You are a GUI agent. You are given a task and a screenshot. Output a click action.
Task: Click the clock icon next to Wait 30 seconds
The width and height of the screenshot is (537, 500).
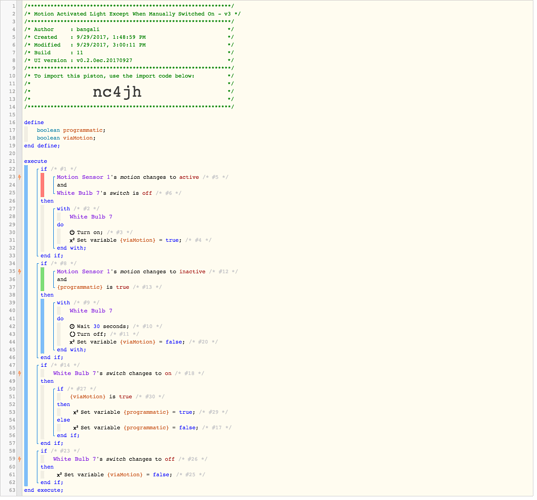click(x=72, y=326)
